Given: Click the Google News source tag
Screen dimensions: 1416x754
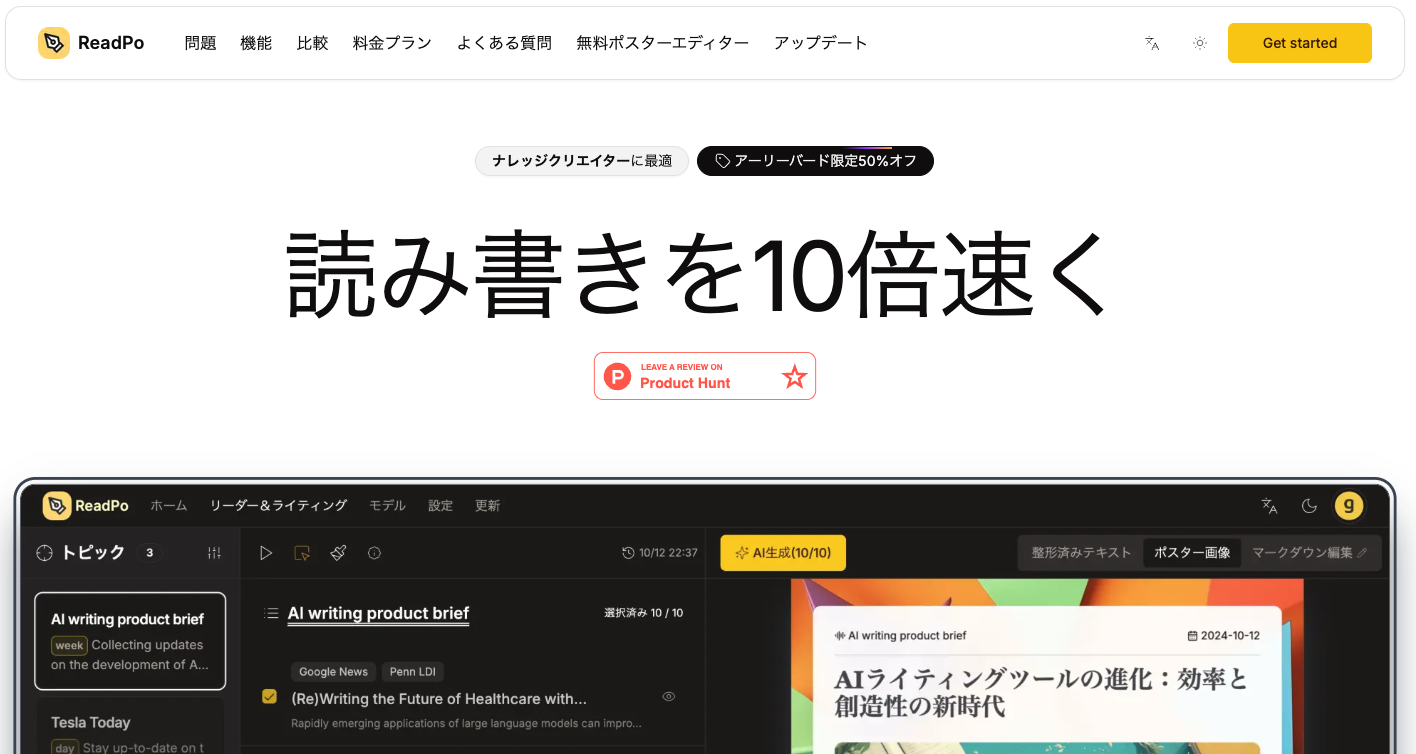Looking at the screenshot, I should point(333,672).
